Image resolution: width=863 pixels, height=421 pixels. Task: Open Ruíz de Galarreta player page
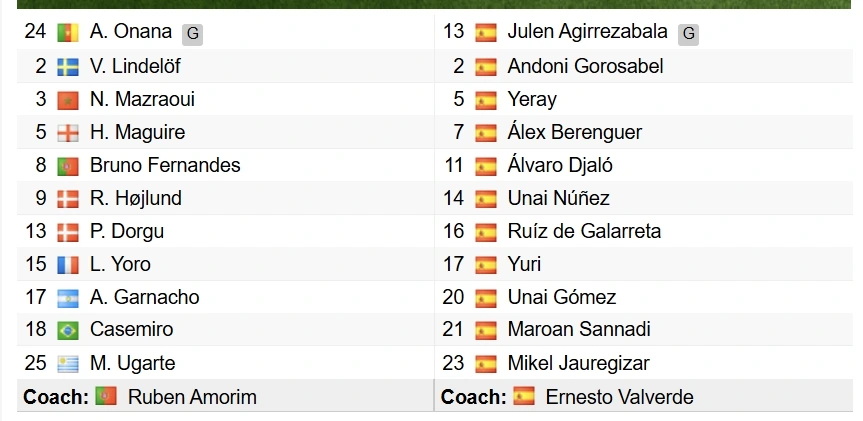click(x=584, y=231)
